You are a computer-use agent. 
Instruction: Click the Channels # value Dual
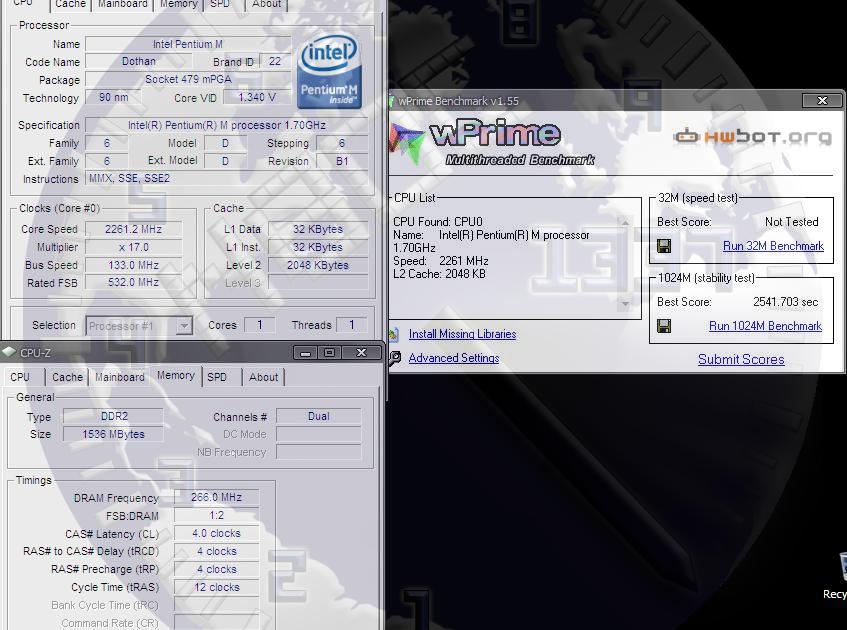tap(319, 416)
